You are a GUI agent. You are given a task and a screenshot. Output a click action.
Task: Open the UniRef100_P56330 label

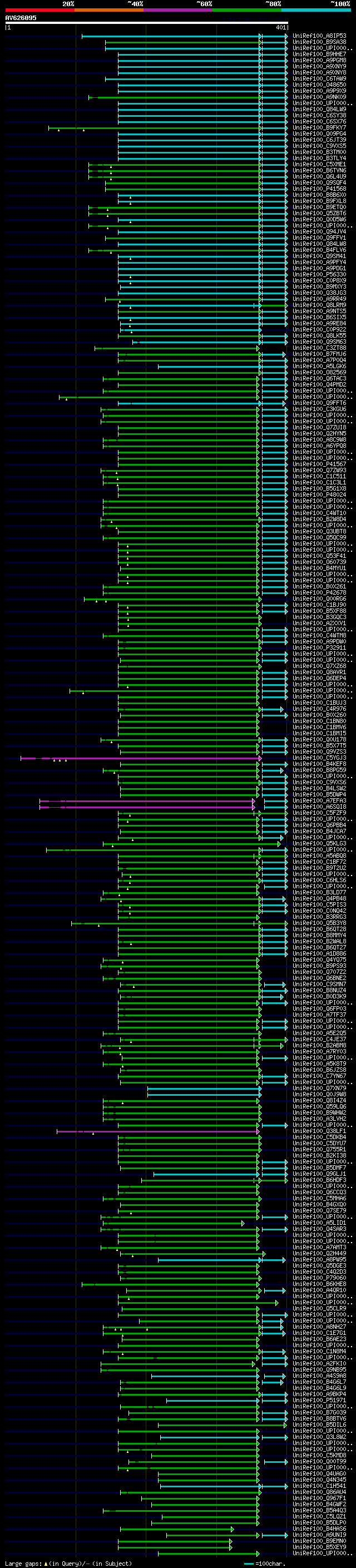319,275
